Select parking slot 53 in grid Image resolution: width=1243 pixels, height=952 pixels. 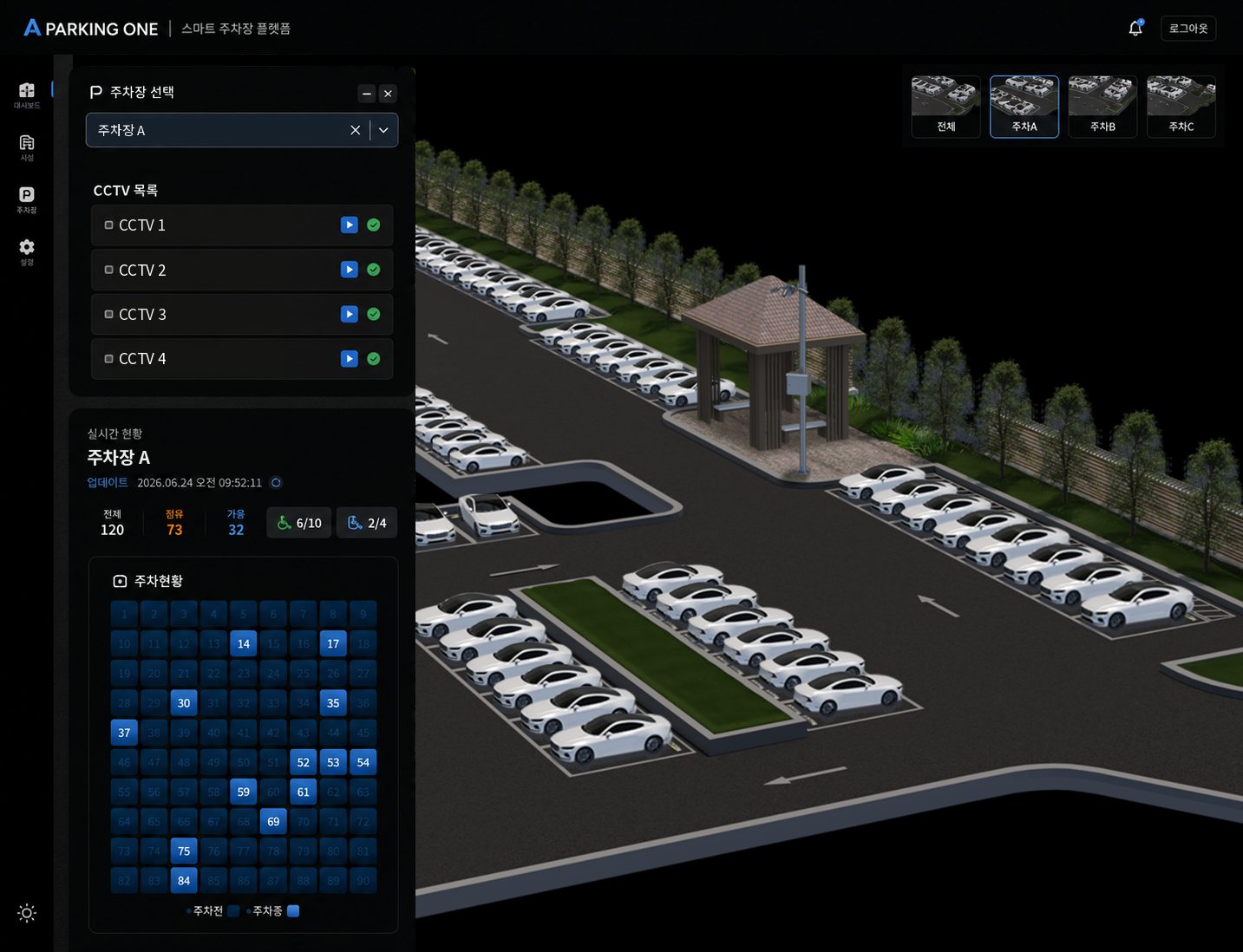tap(333, 762)
